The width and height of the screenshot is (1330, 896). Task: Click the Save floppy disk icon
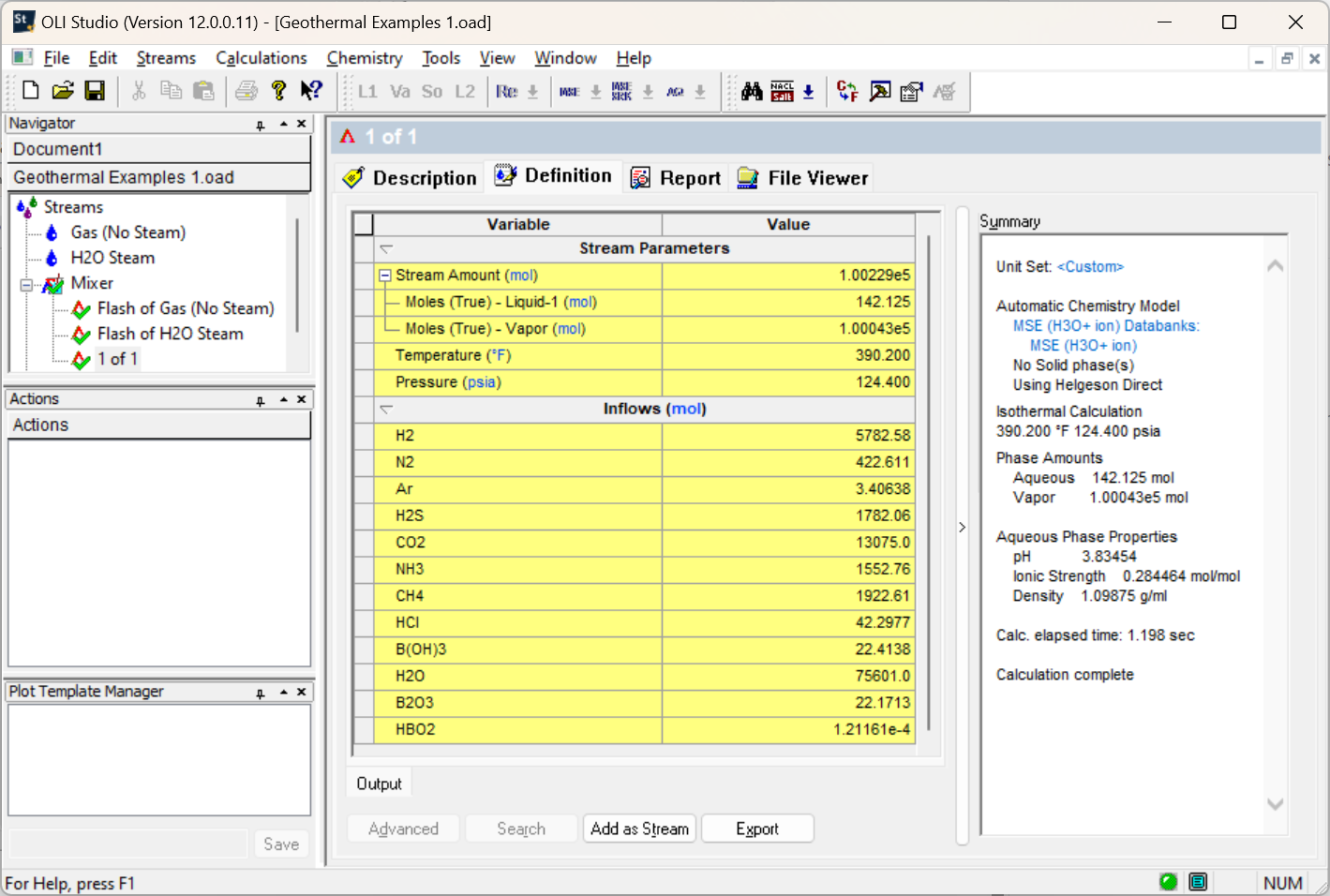(x=94, y=91)
